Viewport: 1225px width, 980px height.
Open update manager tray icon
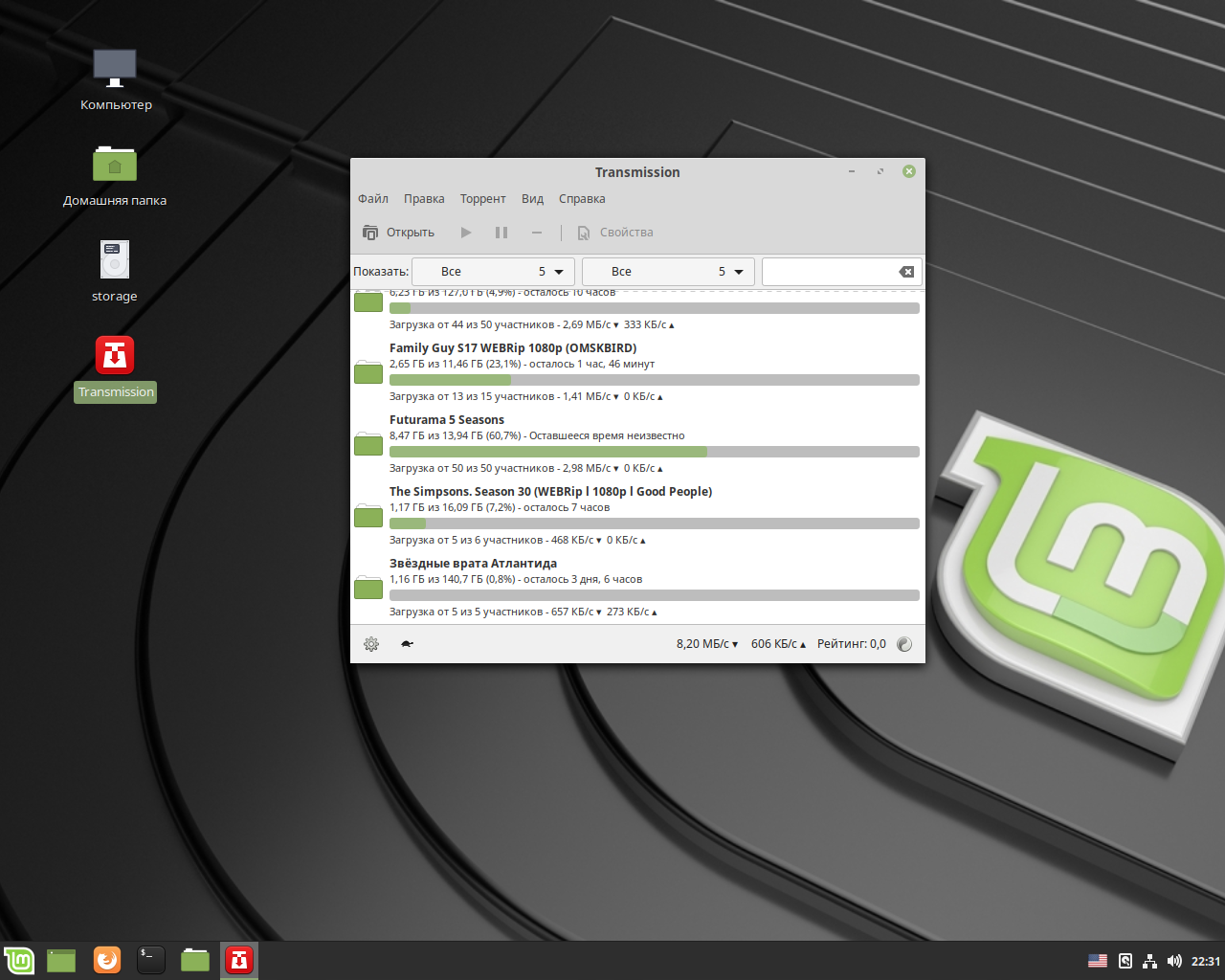1125,961
